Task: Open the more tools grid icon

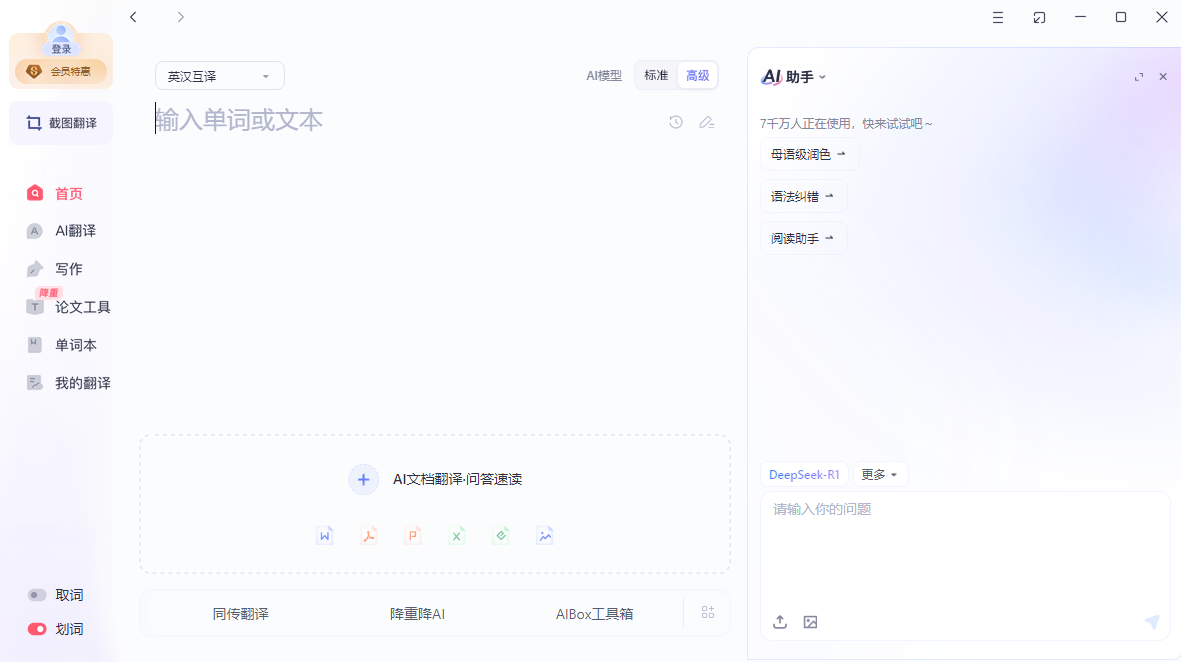Action: (x=708, y=613)
